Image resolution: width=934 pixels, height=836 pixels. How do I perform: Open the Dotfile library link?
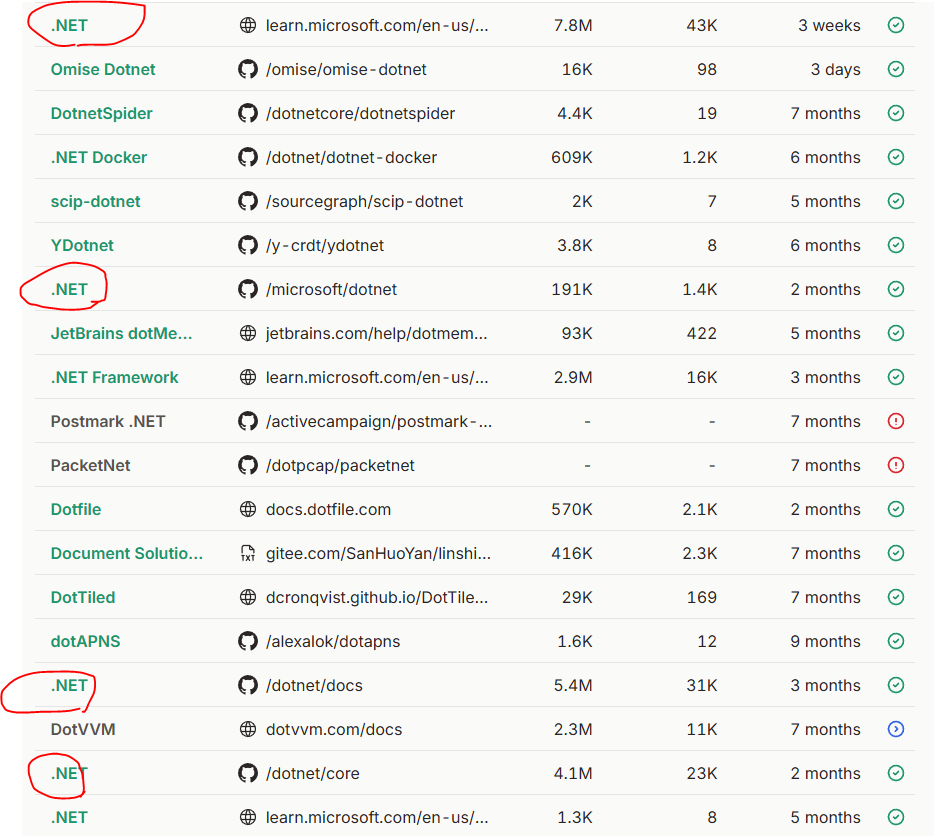[x=76, y=509]
